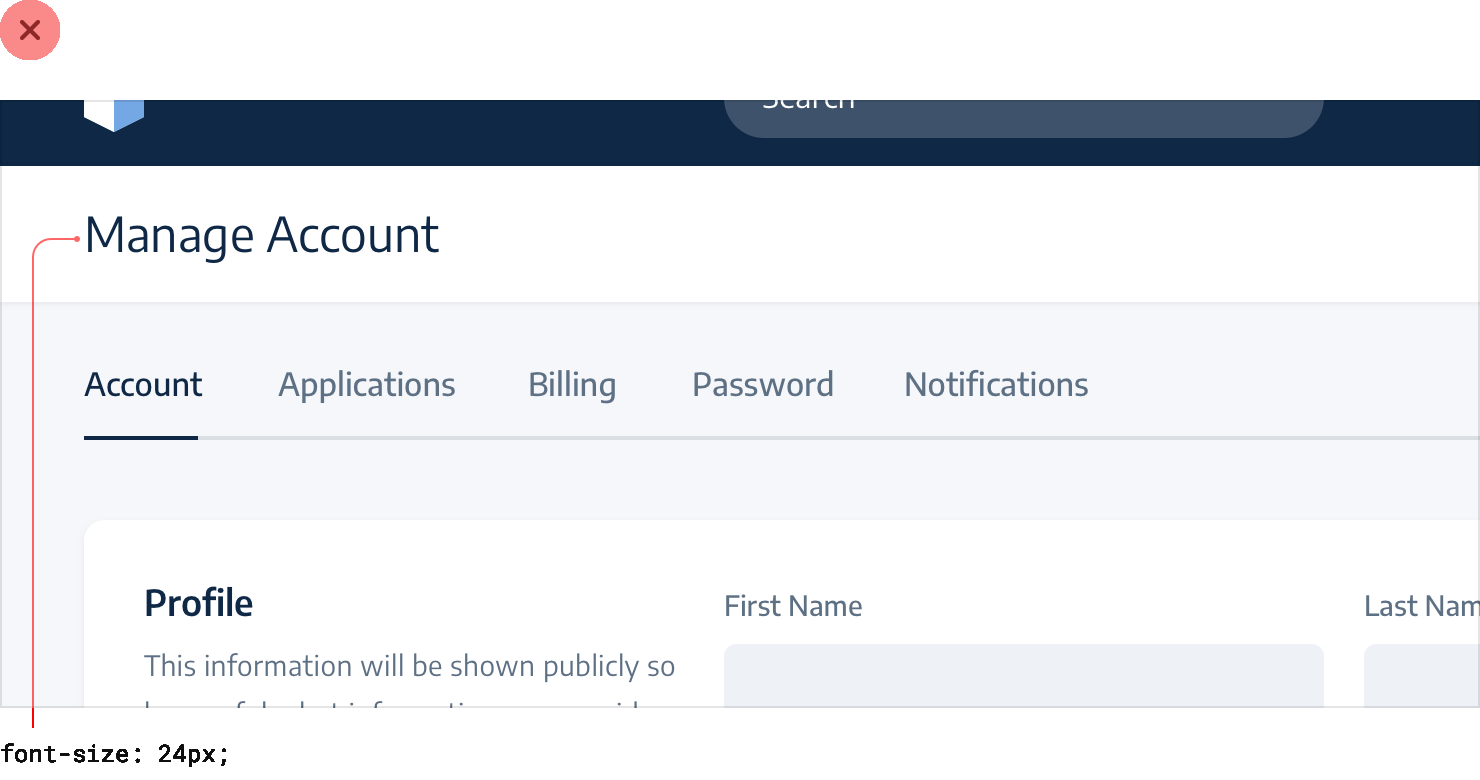Viewport: 1480px width, 780px height.
Task: Click into the First Name input
Action: pyautogui.click(x=1023, y=675)
